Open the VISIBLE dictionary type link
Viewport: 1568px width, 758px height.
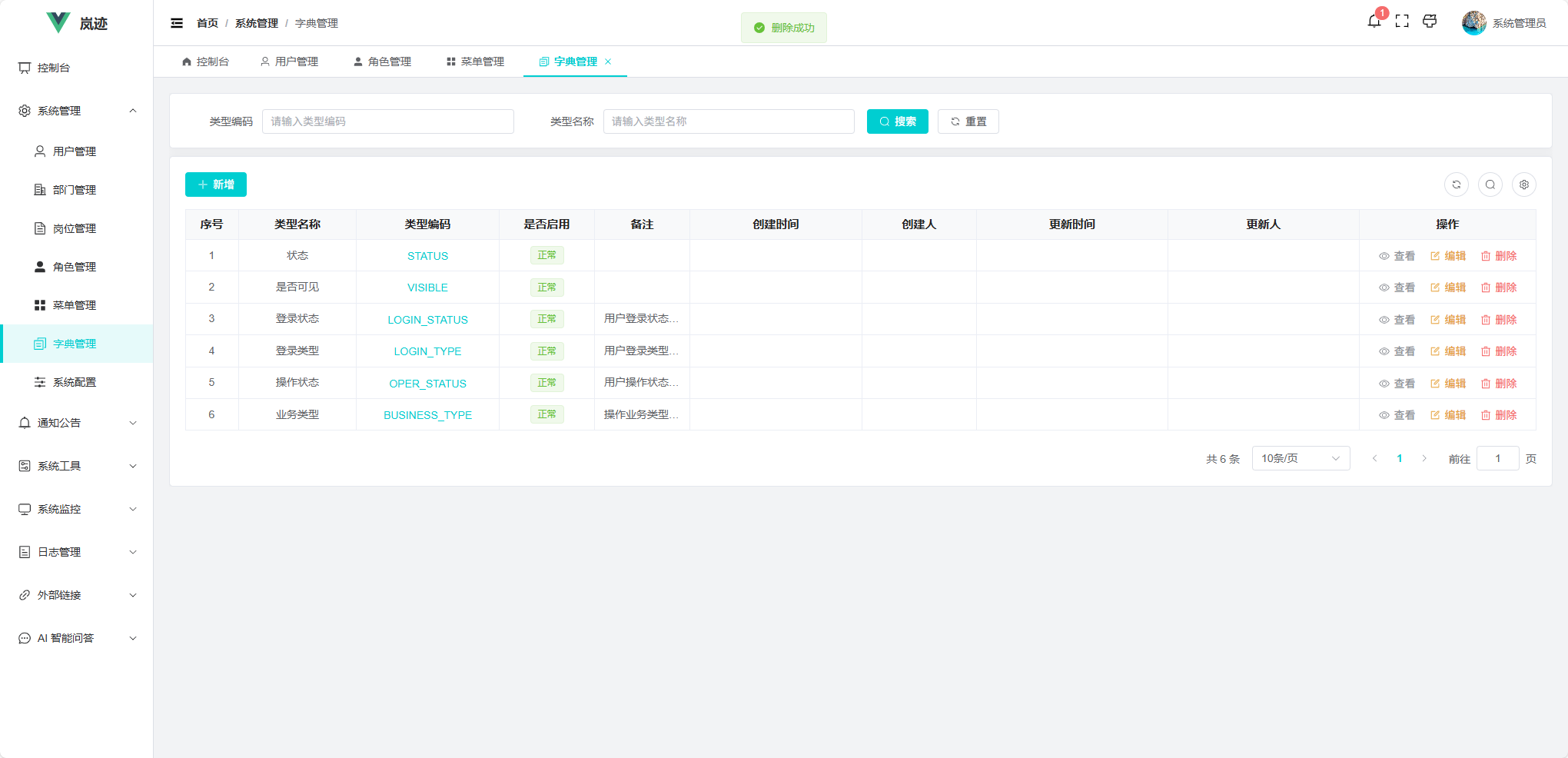427,287
